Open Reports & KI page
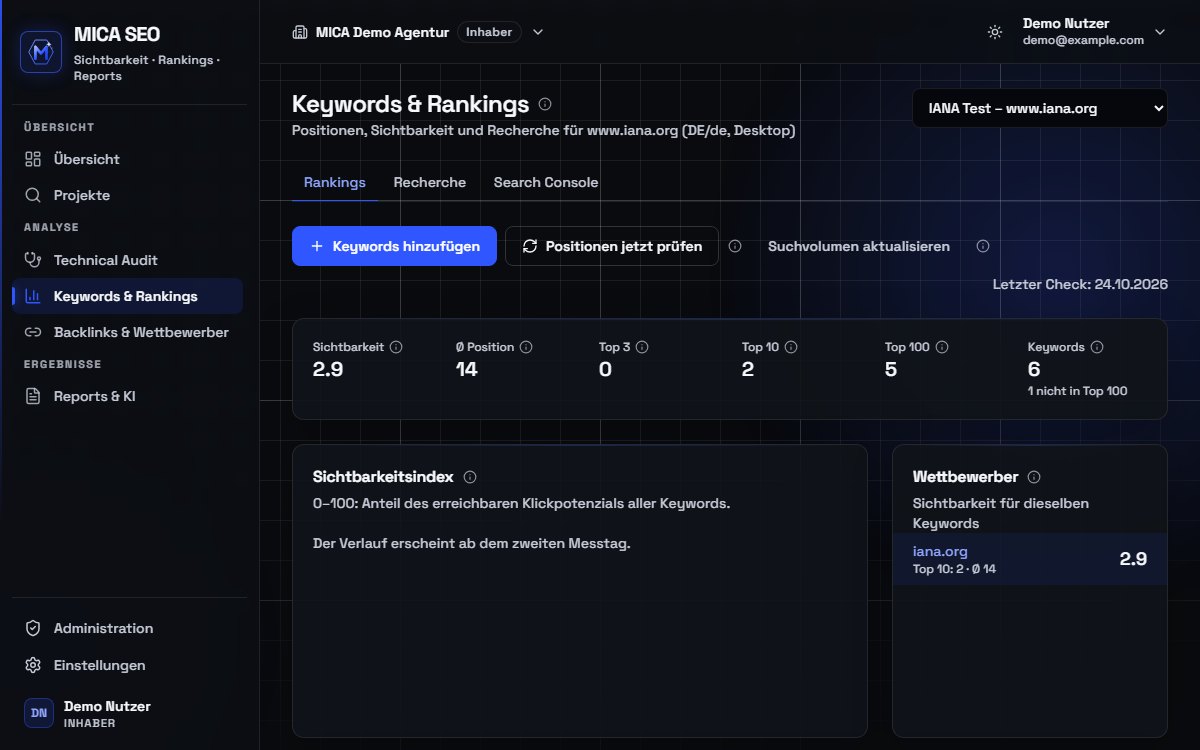The height and width of the screenshot is (750, 1200). (x=127, y=396)
